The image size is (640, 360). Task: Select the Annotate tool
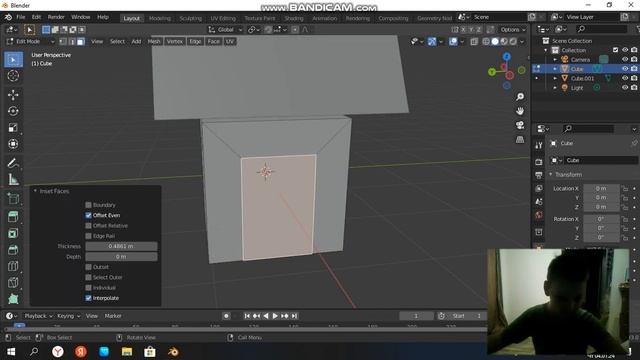[x=13, y=163]
